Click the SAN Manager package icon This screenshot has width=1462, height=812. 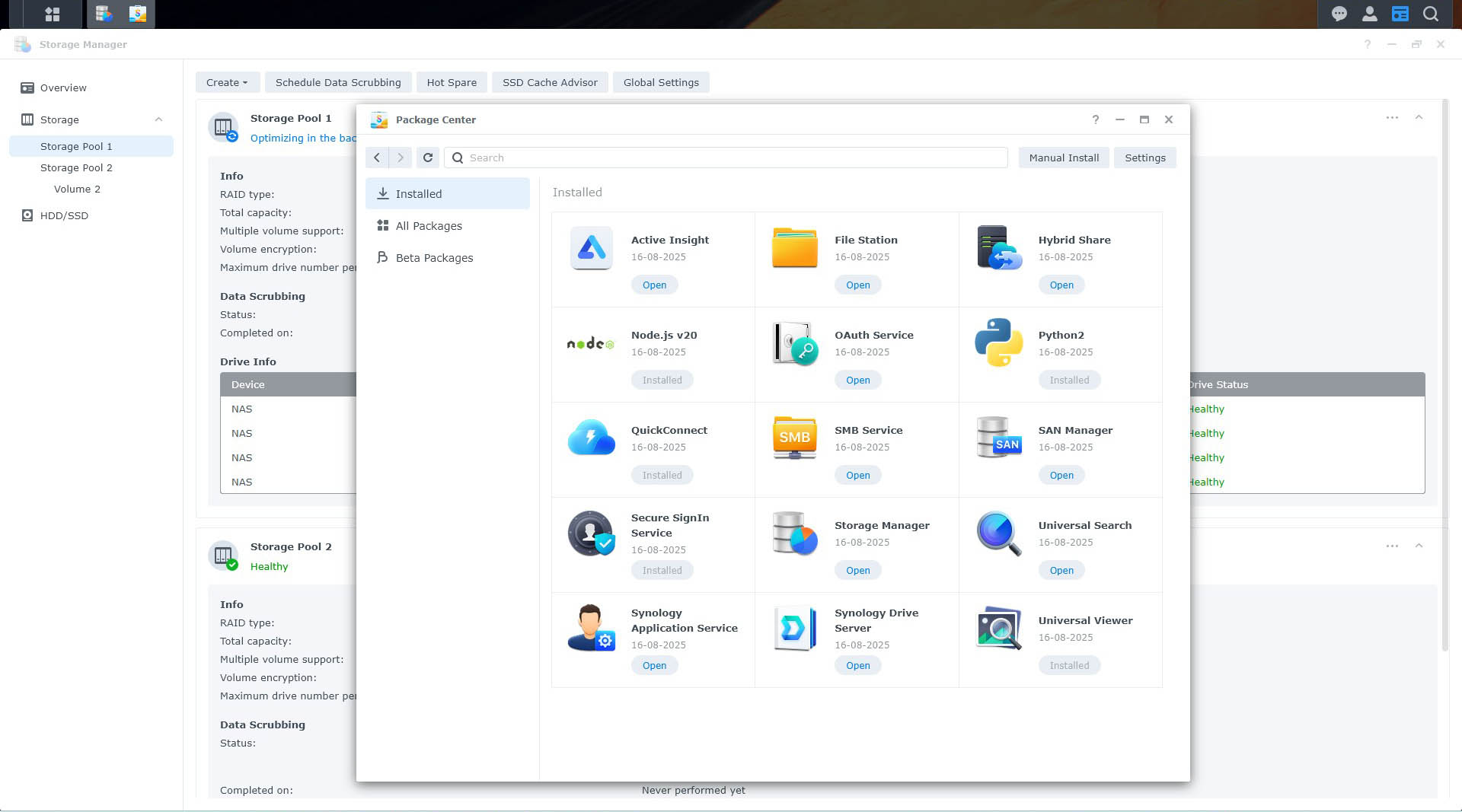click(x=999, y=438)
